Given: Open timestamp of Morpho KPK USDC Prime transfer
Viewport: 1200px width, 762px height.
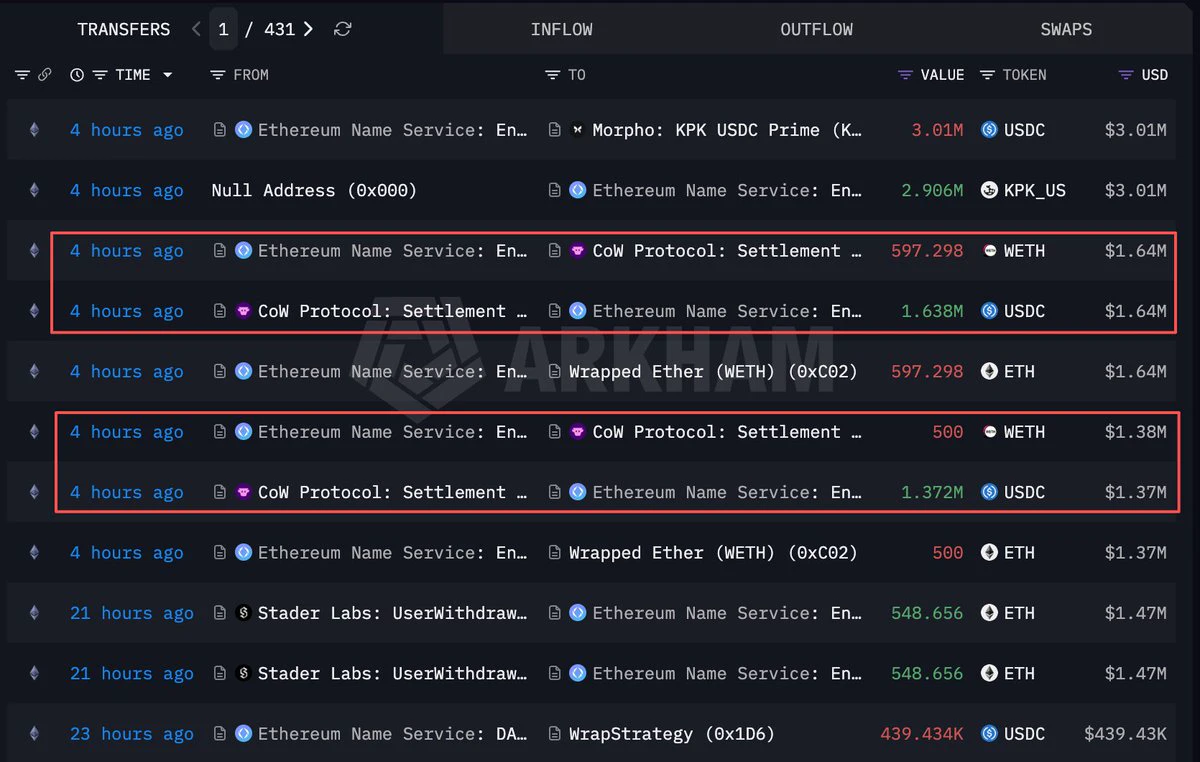Looking at the screenshot, I should point(127,130).
